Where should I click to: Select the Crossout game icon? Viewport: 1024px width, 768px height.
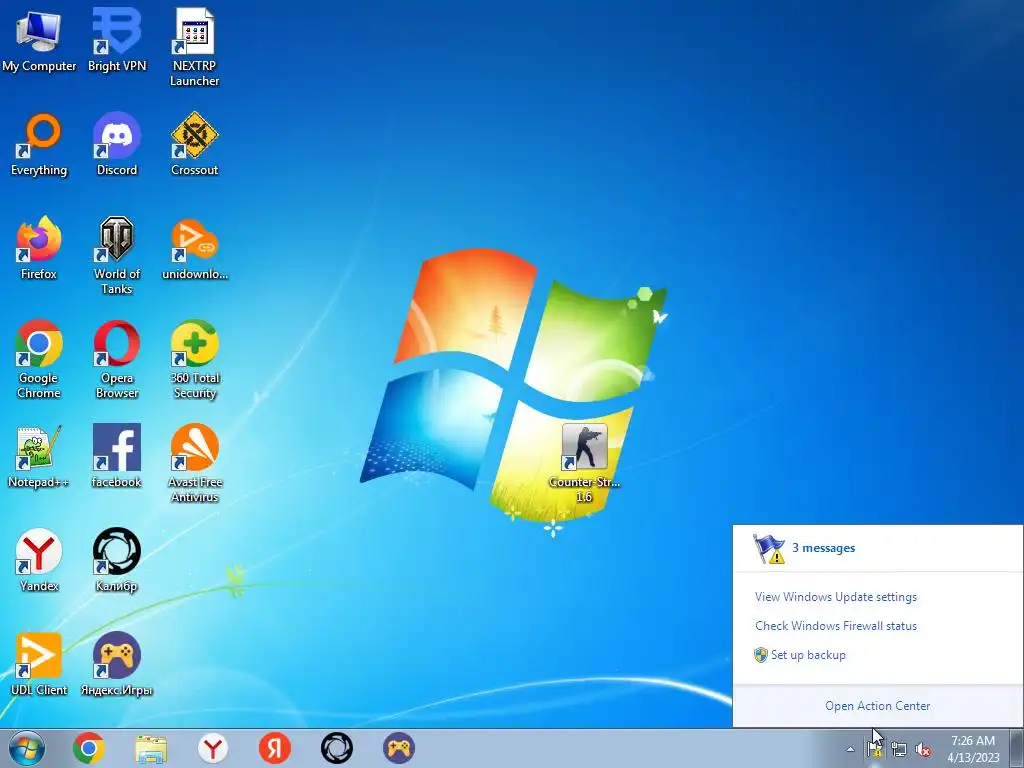coord(195,144)
